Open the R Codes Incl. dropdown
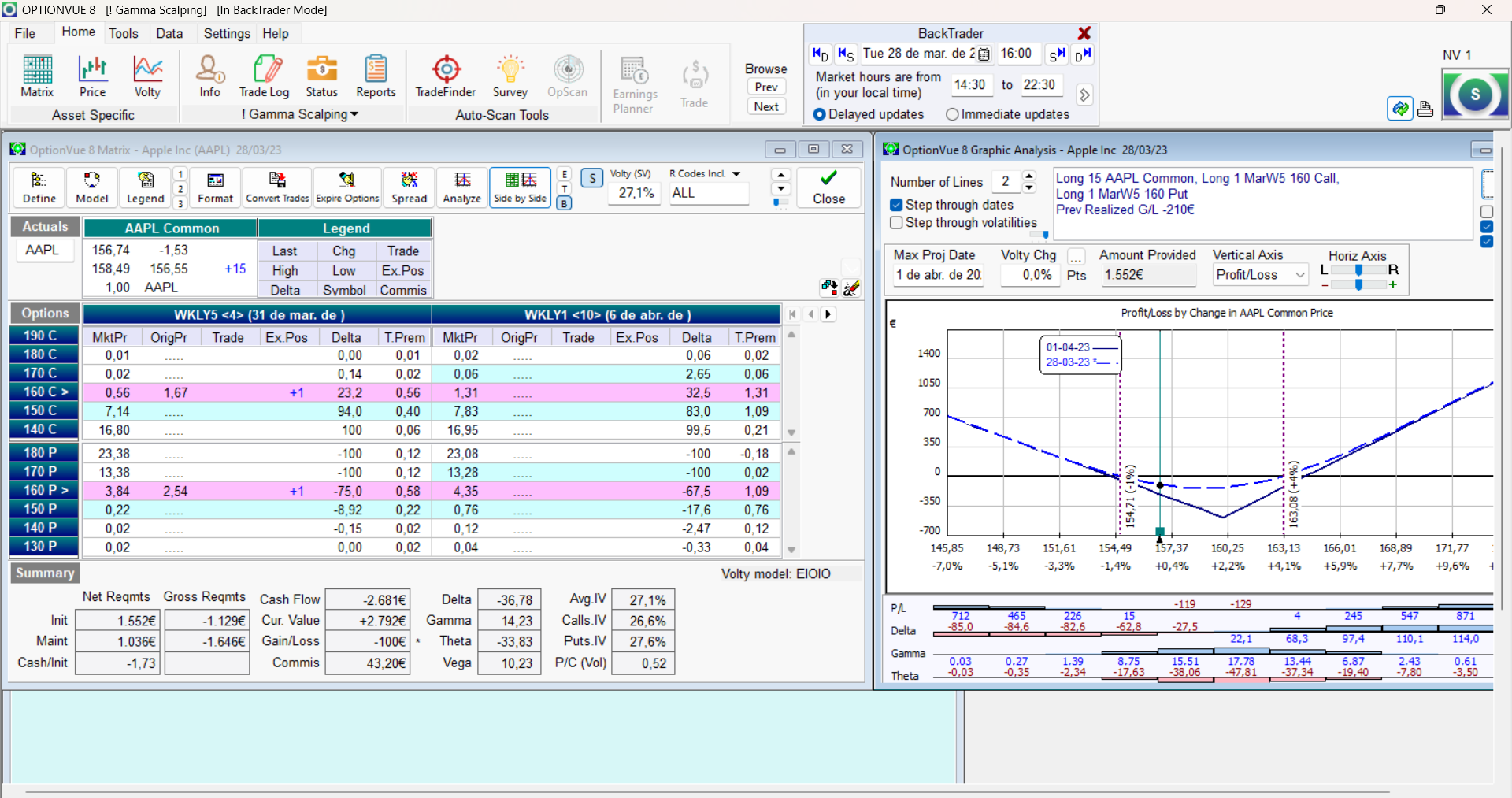 736,173
